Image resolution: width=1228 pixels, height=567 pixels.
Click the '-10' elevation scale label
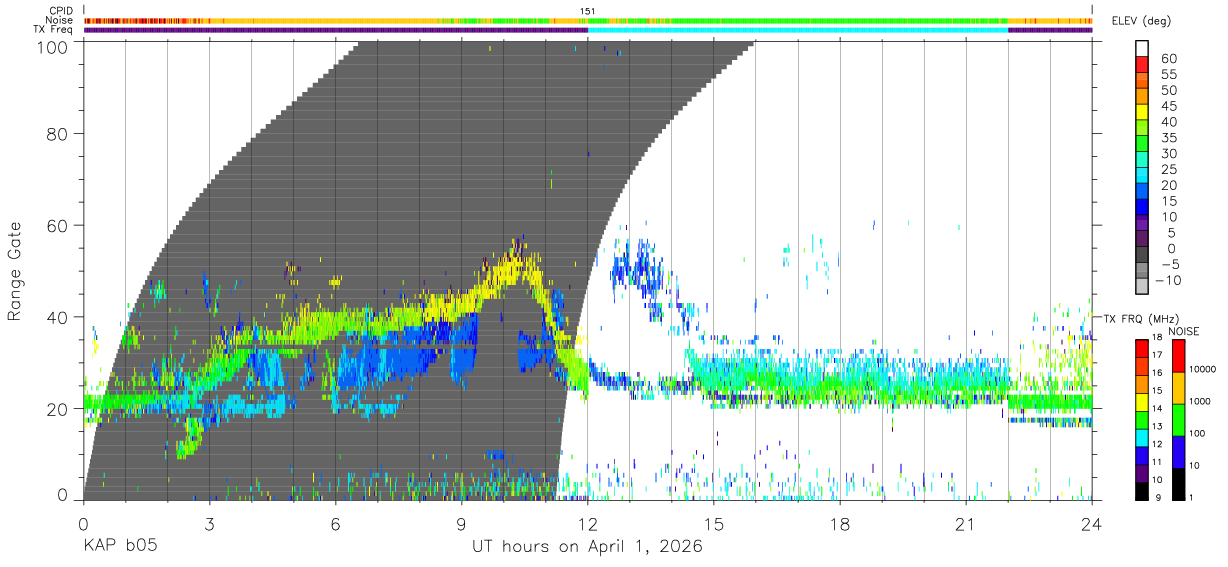coord(1167,280)
